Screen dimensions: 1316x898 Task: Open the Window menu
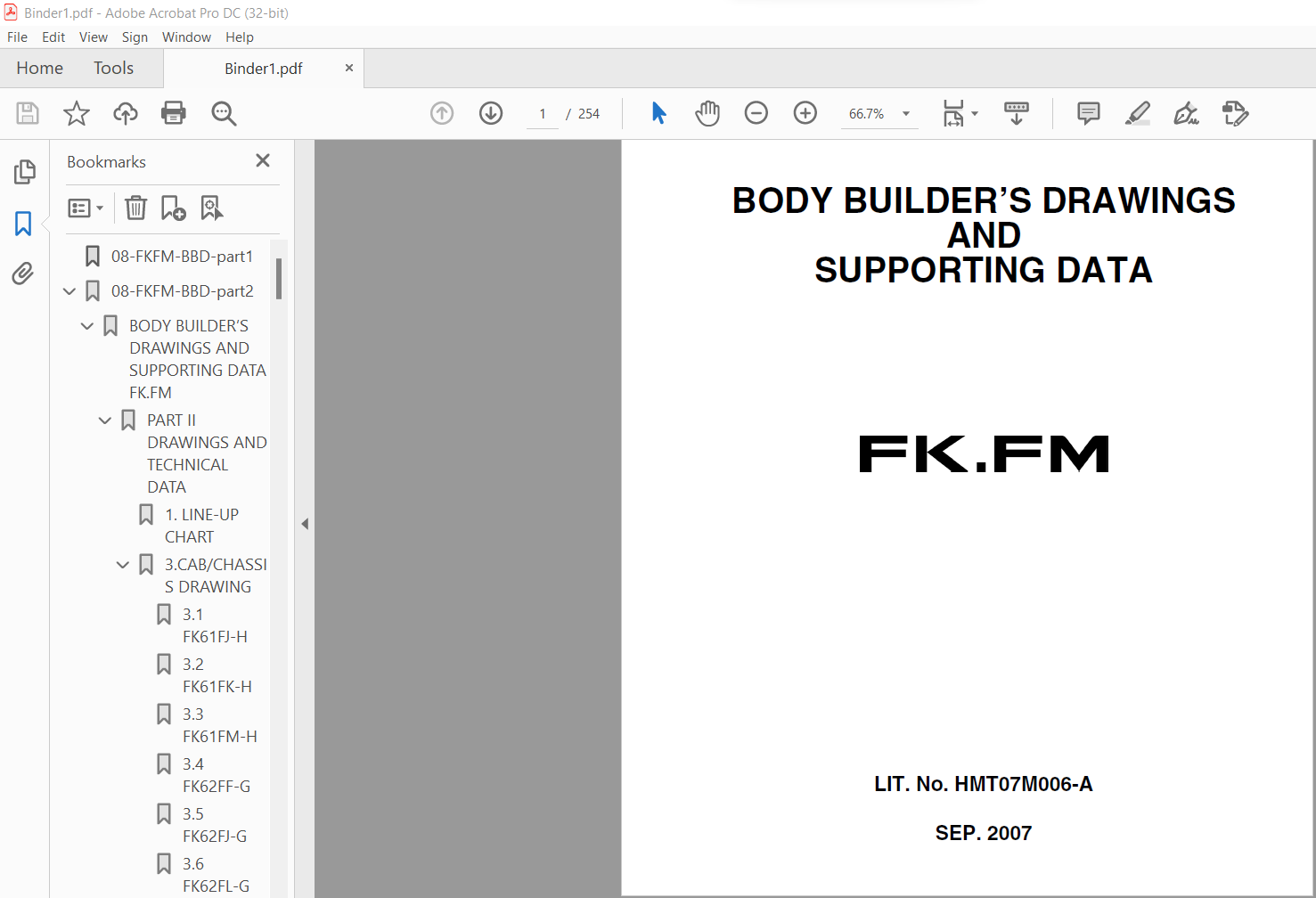pyautogui.click(x=186, y=37)
